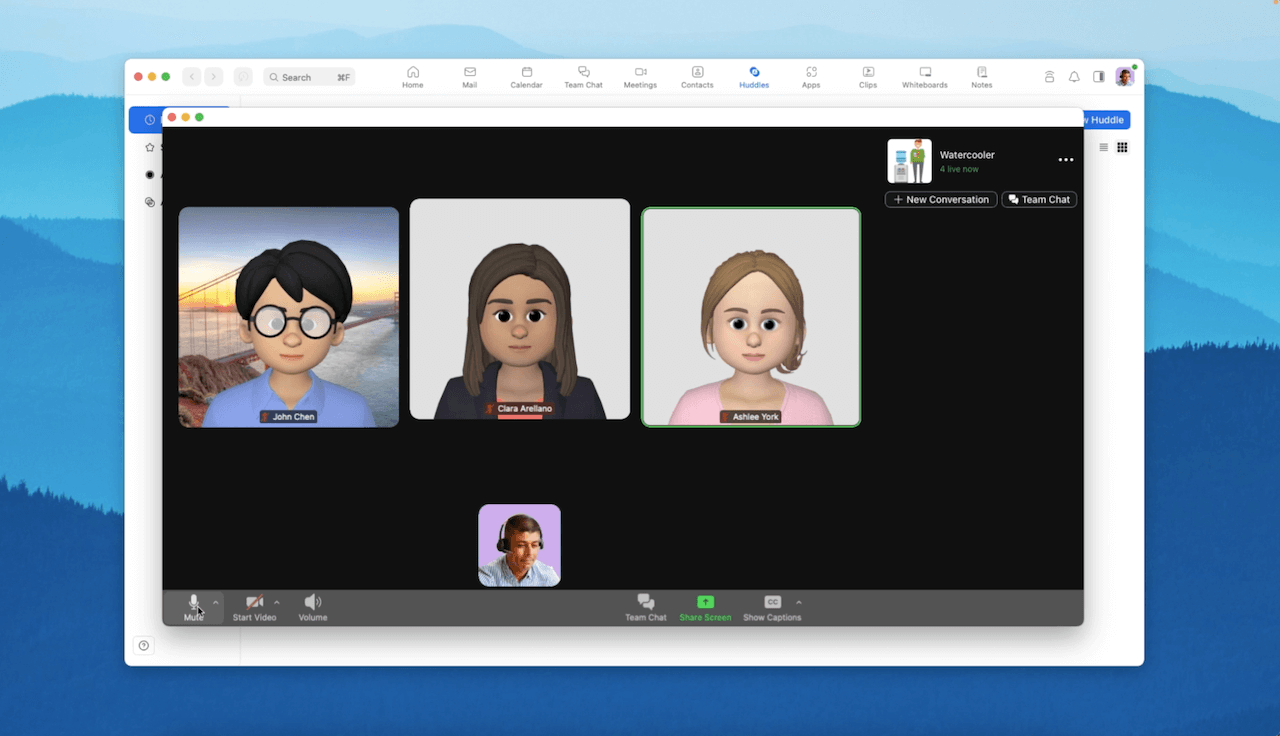
Task: Start a New Conversation
Action: (x=939, y=199)
